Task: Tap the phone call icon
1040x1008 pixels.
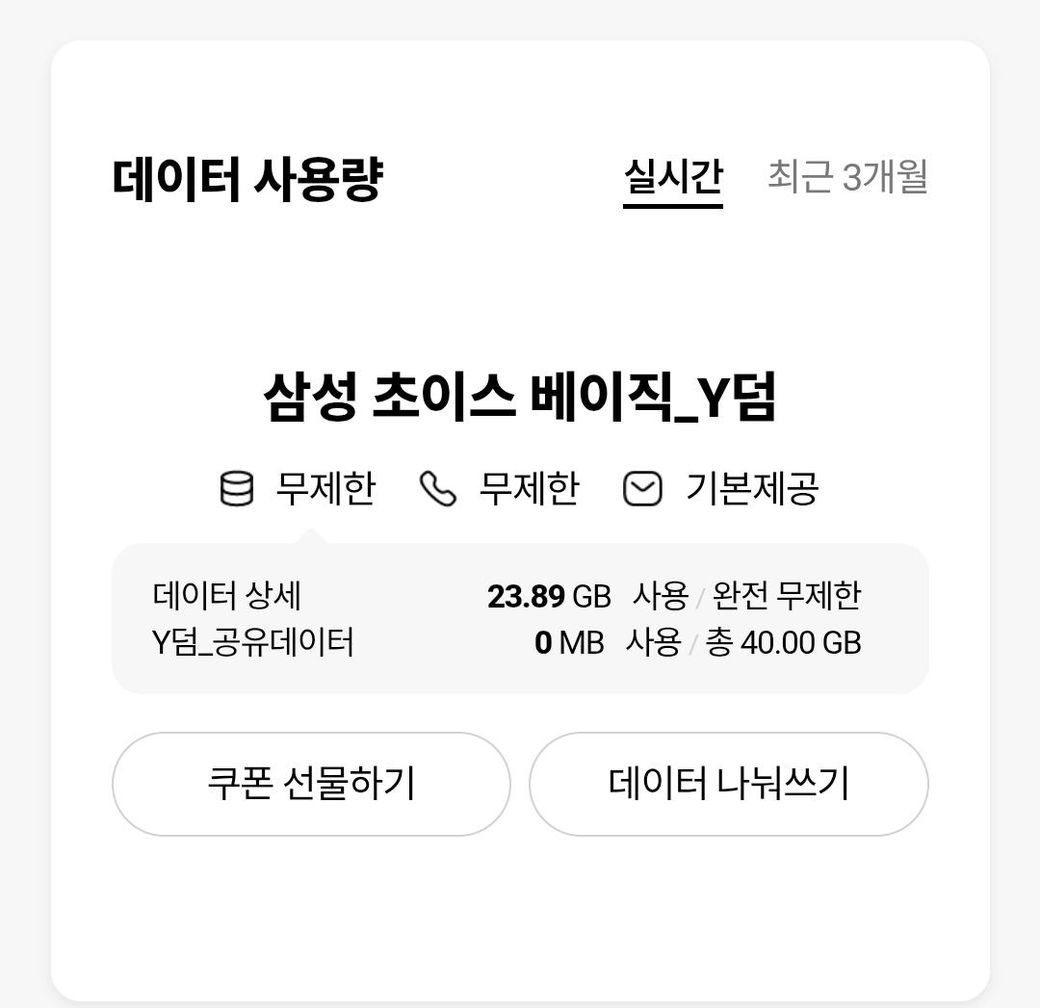Action: 438,489
